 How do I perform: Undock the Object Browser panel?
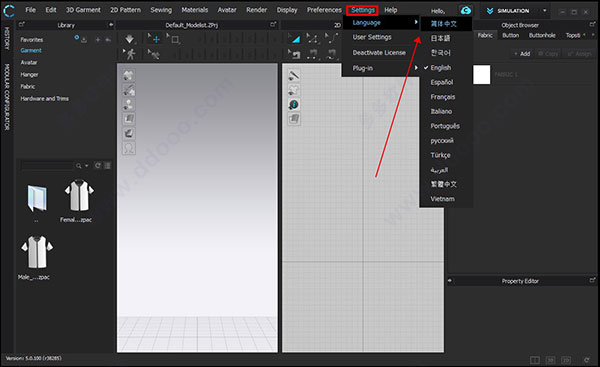(x=592, y=24)
